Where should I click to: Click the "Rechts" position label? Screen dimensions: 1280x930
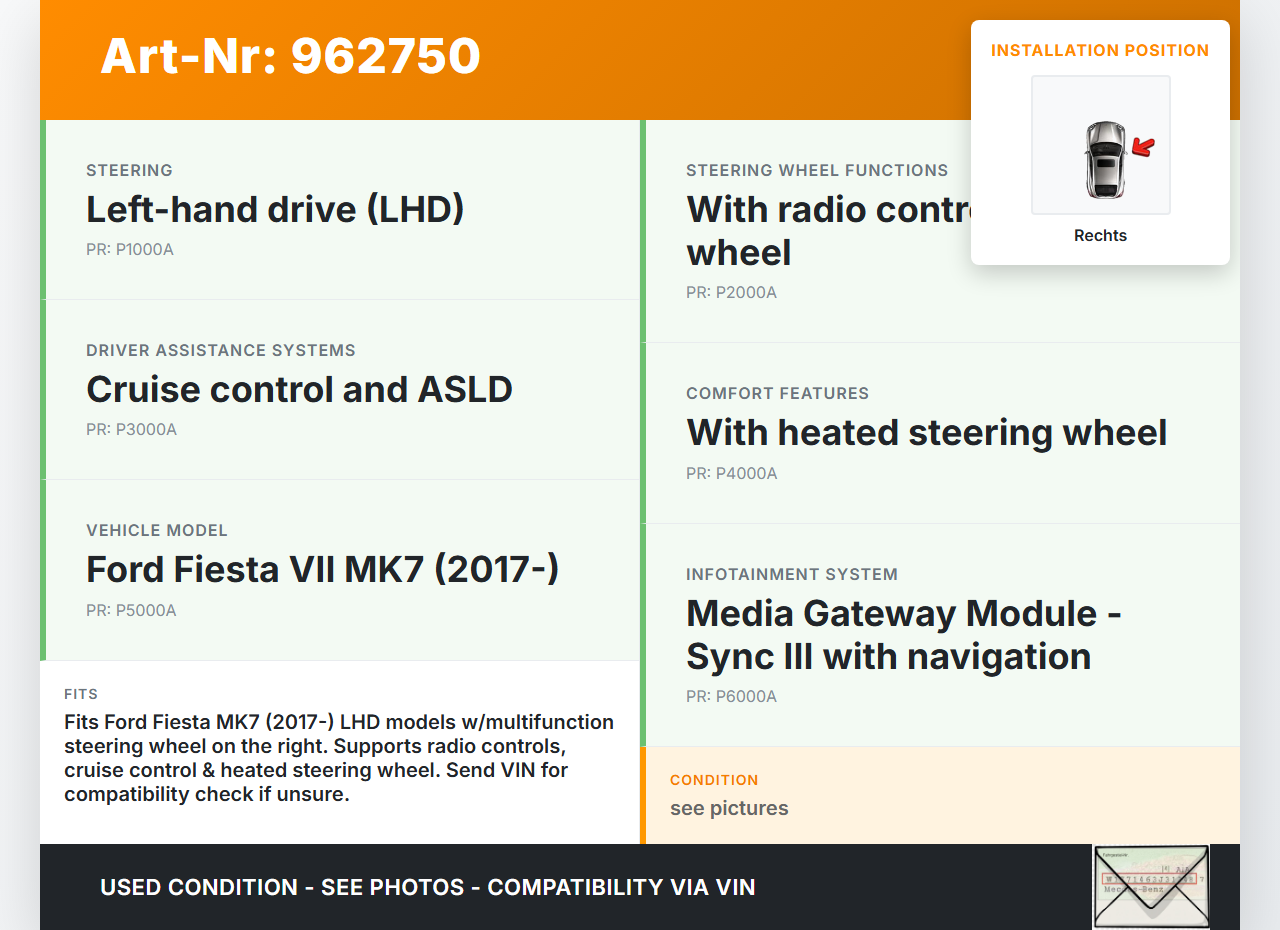pos(1100,236)
